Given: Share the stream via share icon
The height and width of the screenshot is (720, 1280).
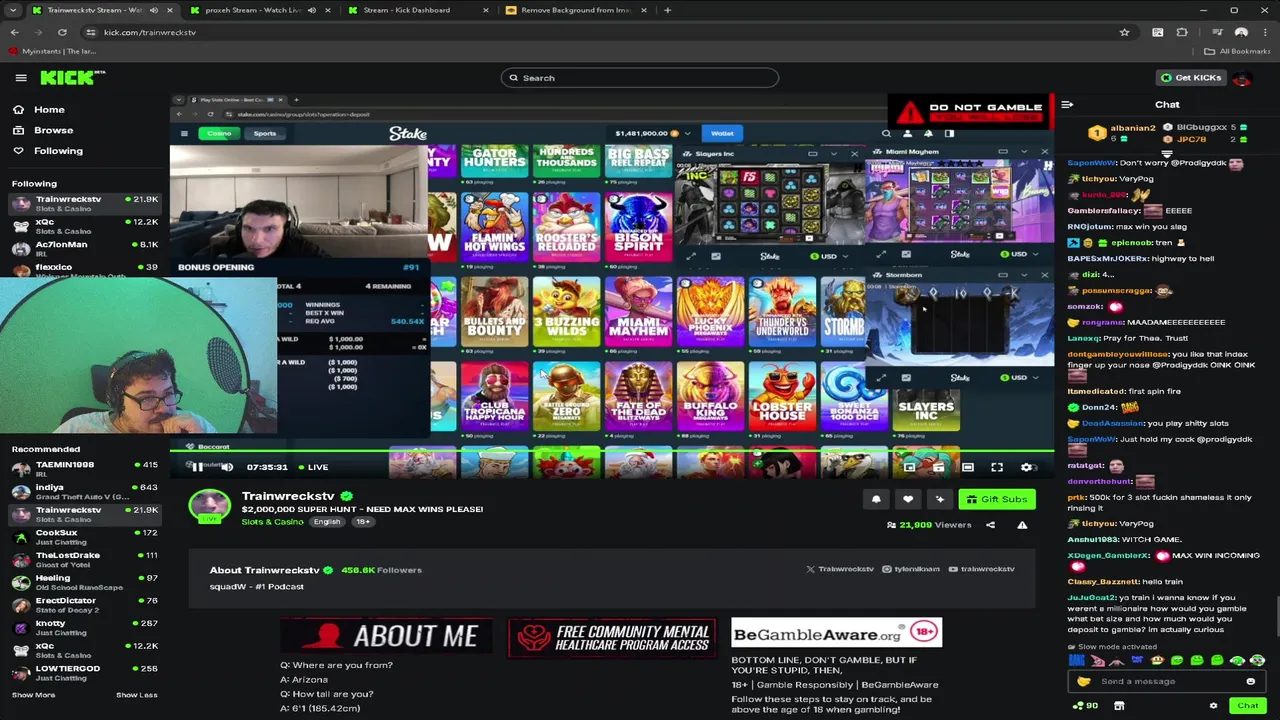Looking at the screenshot, I should coord(990,525).
